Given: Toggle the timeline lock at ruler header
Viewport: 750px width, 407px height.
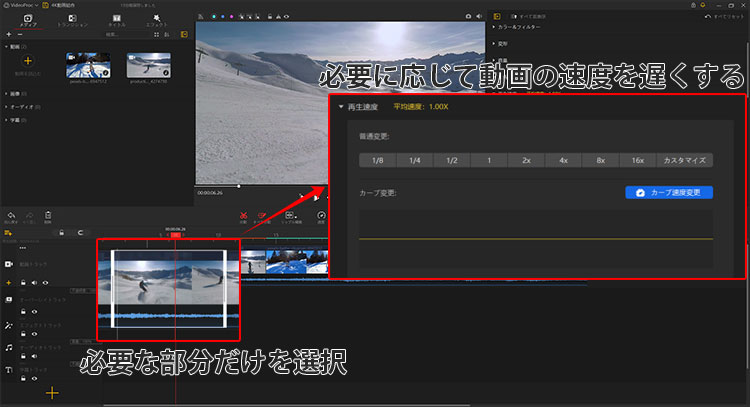Looking at the screenshot, I should [x=61, y=232].
